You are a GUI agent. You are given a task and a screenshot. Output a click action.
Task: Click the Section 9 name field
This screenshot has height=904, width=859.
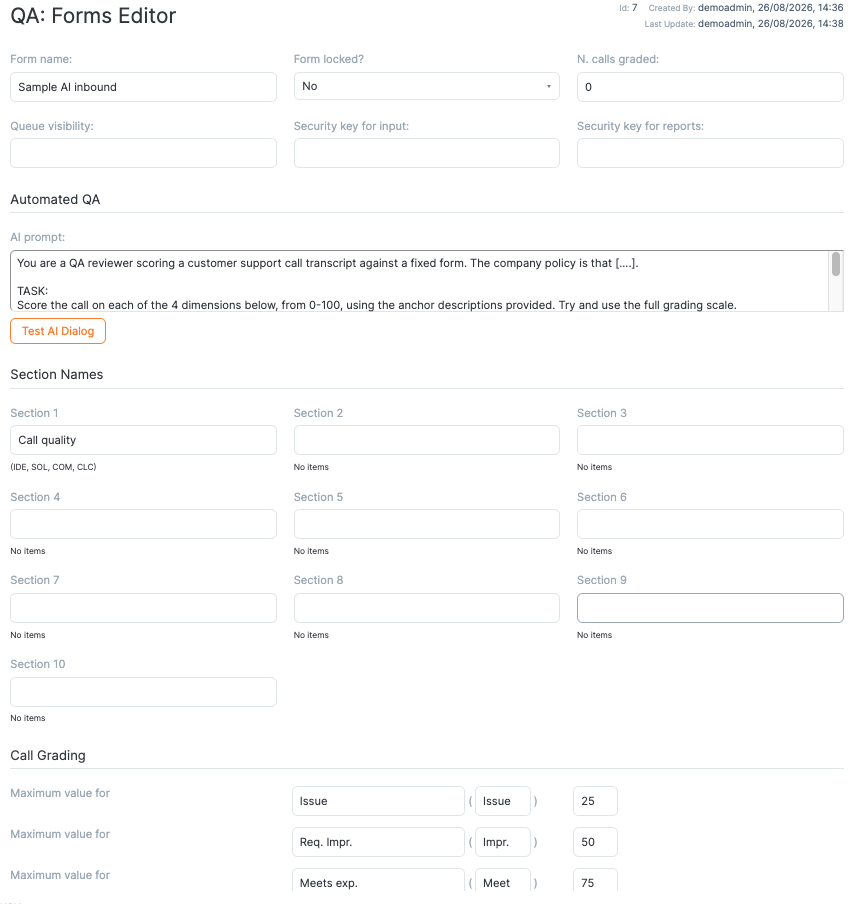pyautogui.click(x=710, y=608)
